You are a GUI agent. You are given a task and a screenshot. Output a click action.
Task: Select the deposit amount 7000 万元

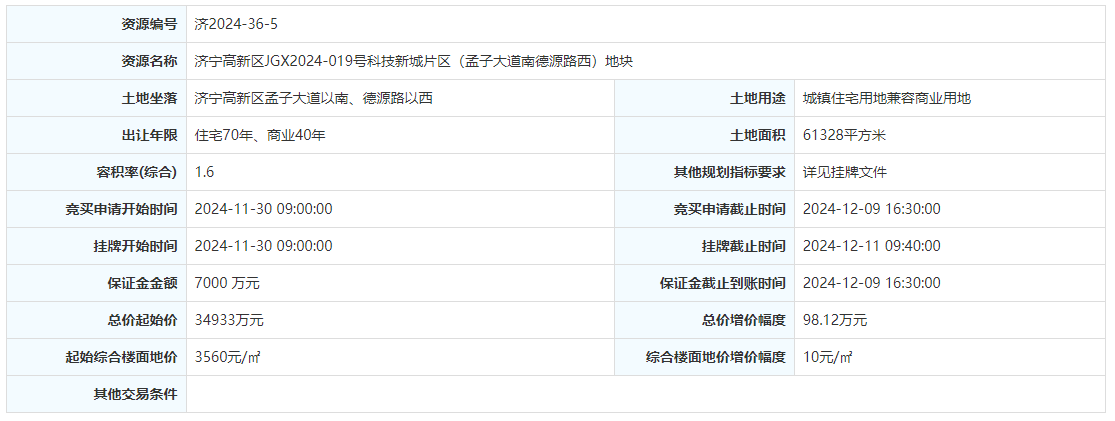click(x=227, y=283)
